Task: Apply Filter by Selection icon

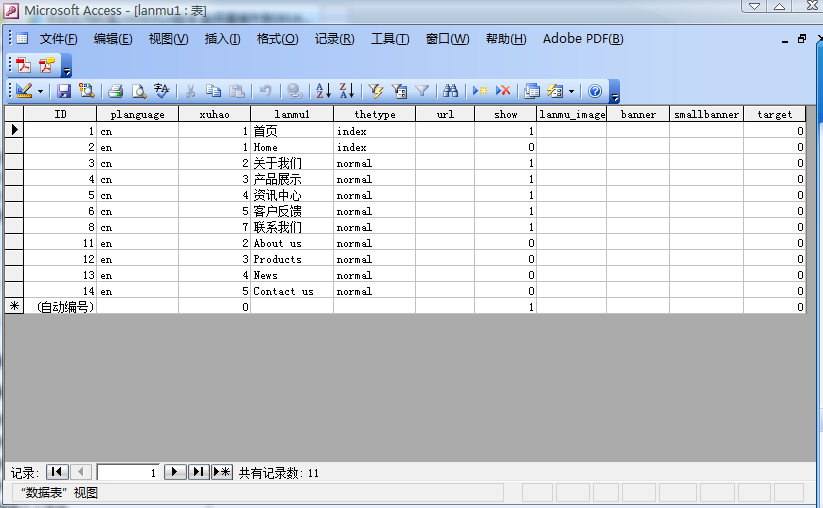Action: (376, 91)
